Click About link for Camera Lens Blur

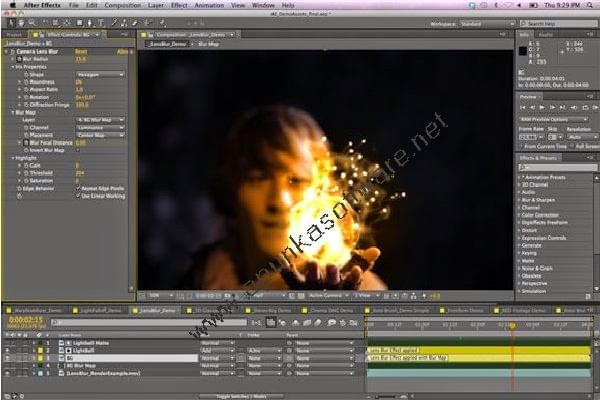(x=122, y=52)
